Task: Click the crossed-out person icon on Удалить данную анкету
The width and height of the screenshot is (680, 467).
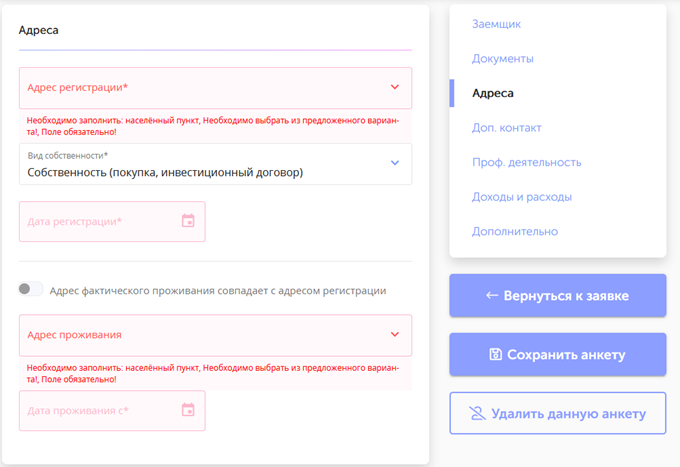Action: click(x=478, y=414)
